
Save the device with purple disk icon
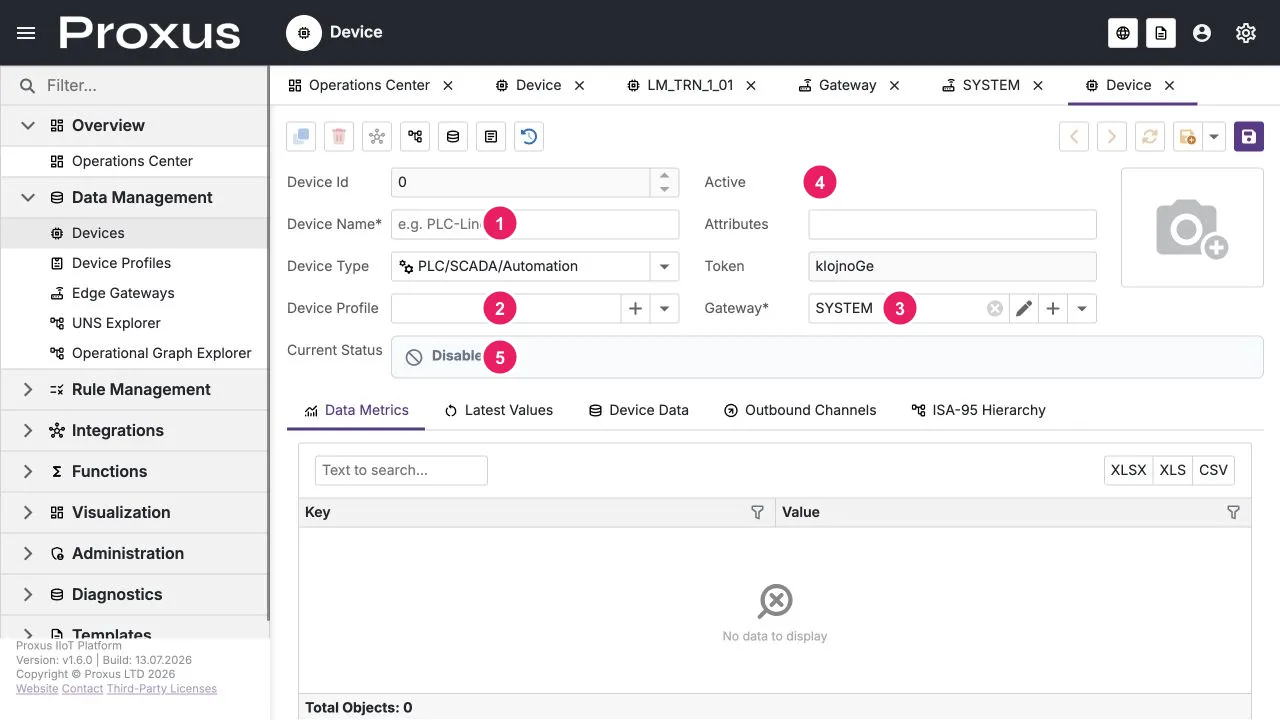point(1249,137)
